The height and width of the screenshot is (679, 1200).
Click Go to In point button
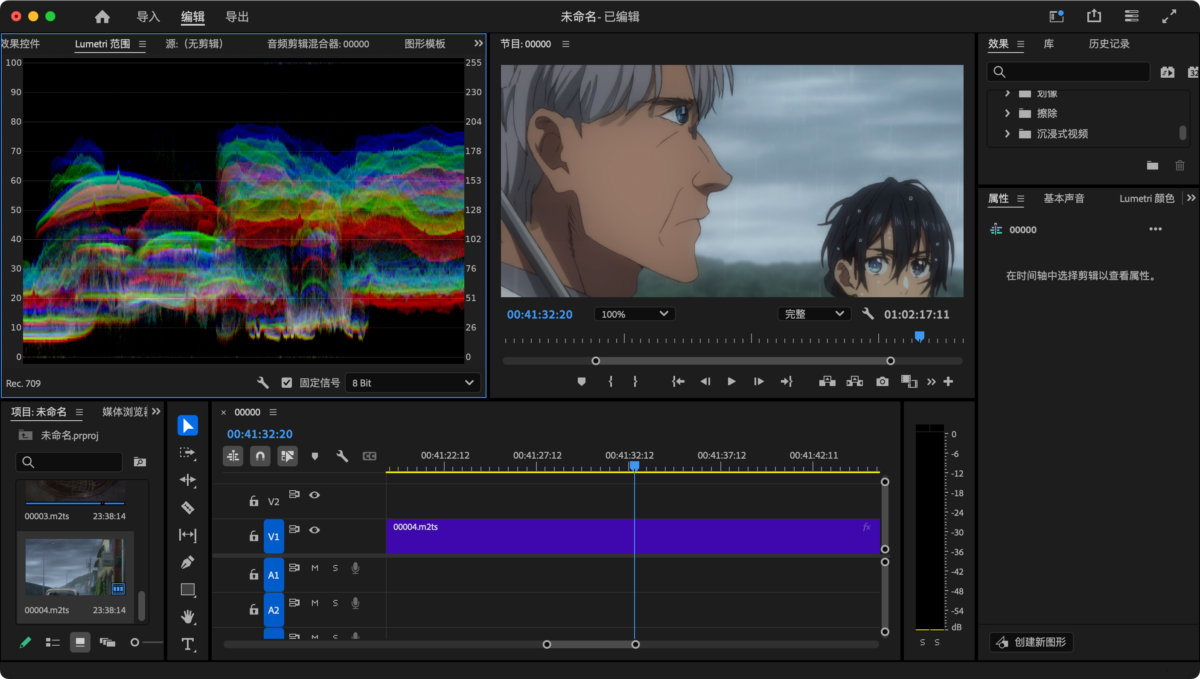tap(678, 381)
